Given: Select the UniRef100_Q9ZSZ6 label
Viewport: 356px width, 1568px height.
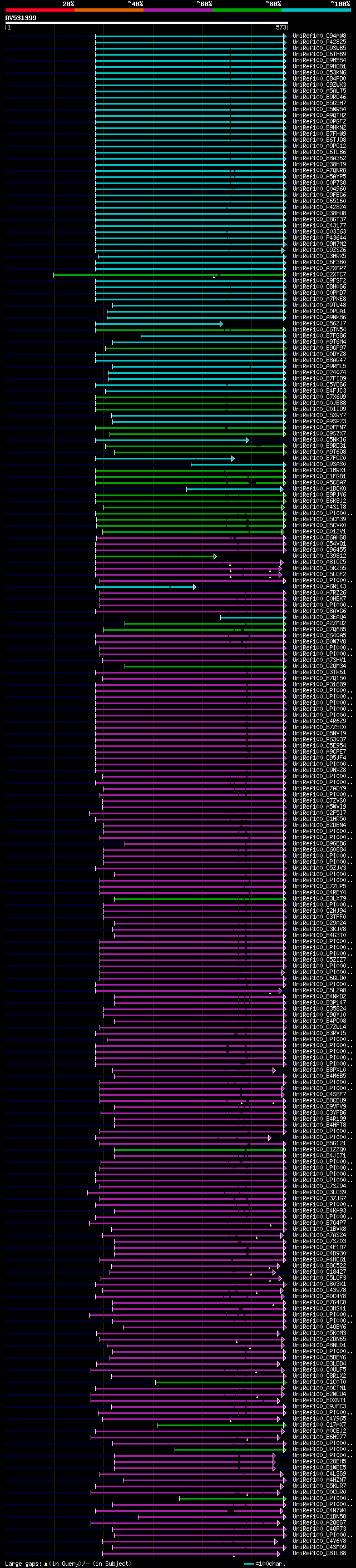Looking at the screenshot, I should click(319, 250).
